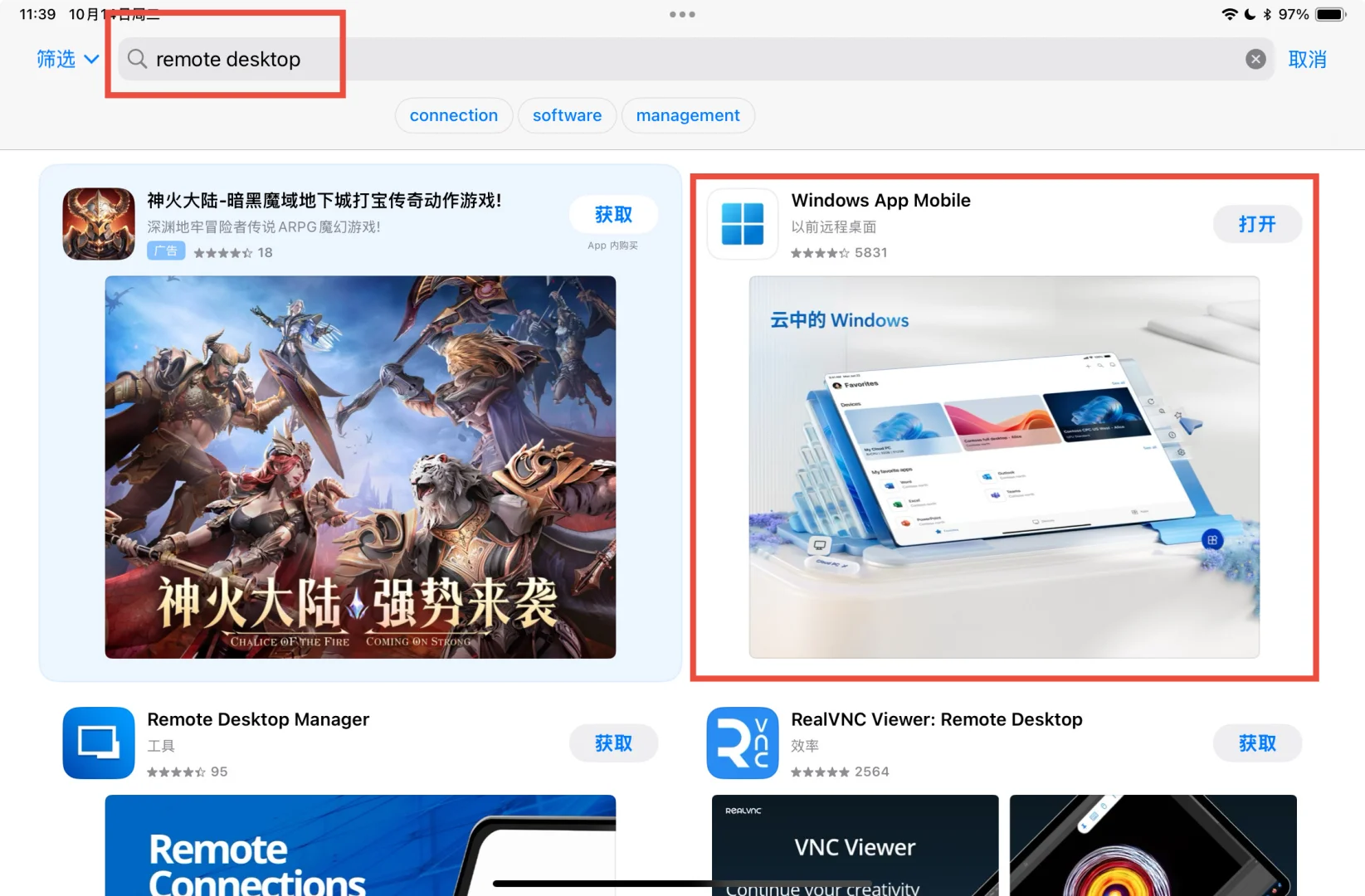Open the RealVNC Viewer app icon
1365x896 pixels.
742,743
